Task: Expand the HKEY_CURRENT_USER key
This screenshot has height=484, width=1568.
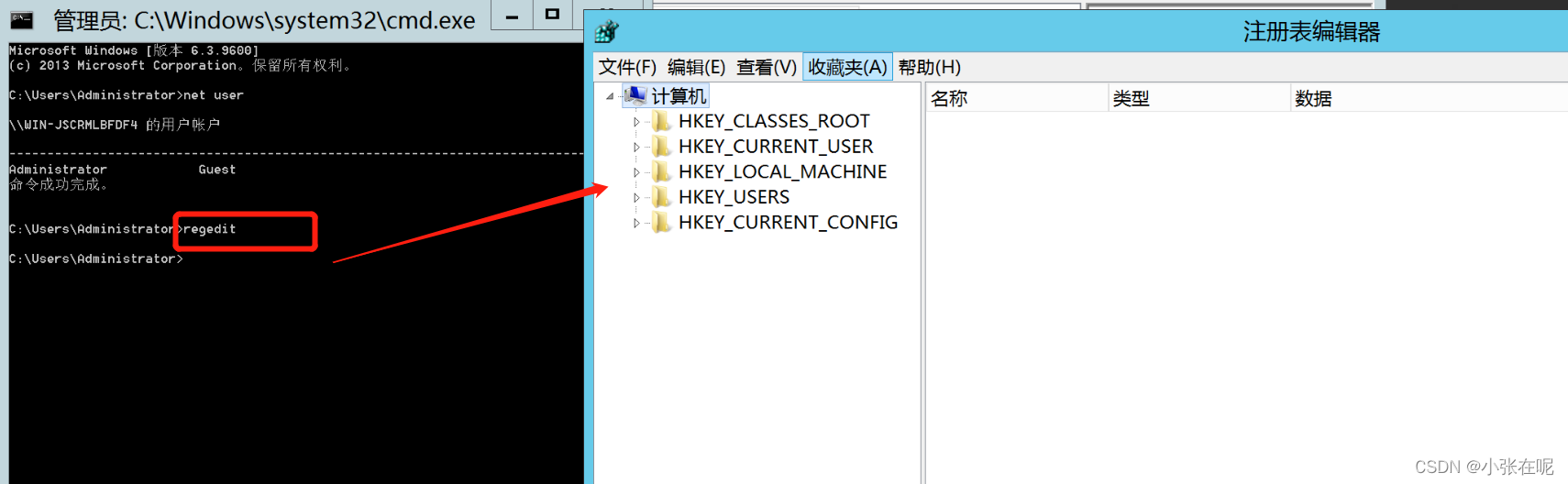Action: click(636, 147)
